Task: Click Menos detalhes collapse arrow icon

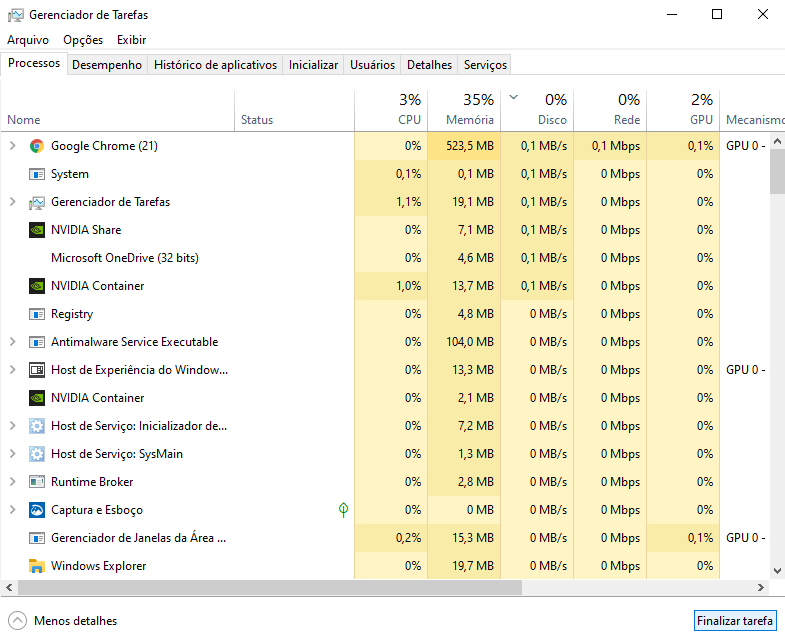Action: click(x=18, y=621)
